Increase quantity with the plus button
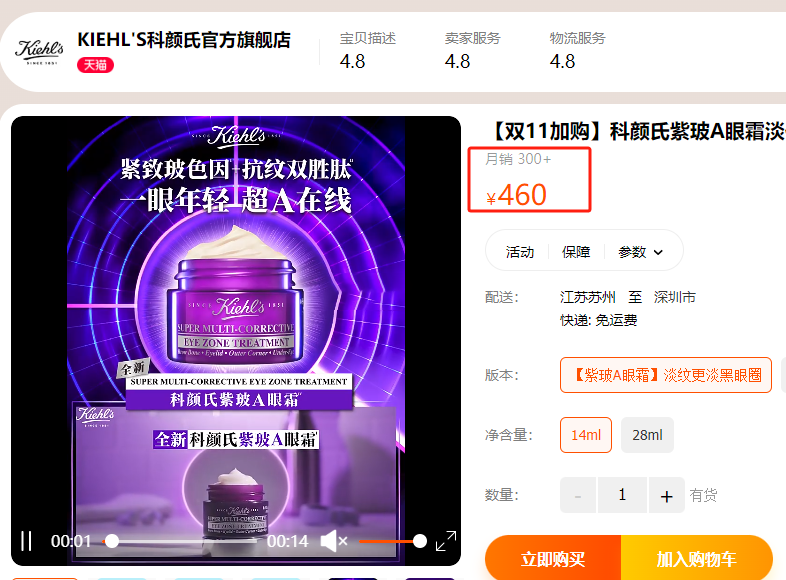This screenshot has width=786, height=580. 666,495
